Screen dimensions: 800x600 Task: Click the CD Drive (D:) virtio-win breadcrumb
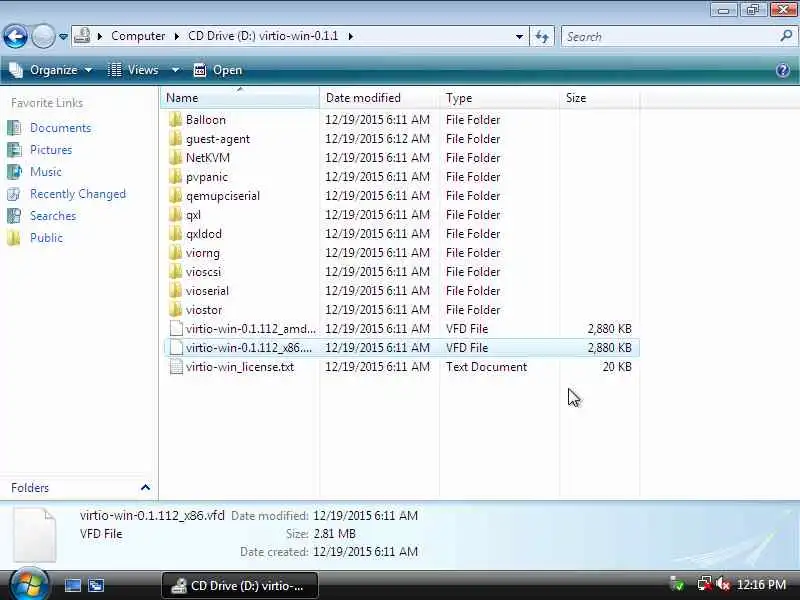tap(263, 36)
